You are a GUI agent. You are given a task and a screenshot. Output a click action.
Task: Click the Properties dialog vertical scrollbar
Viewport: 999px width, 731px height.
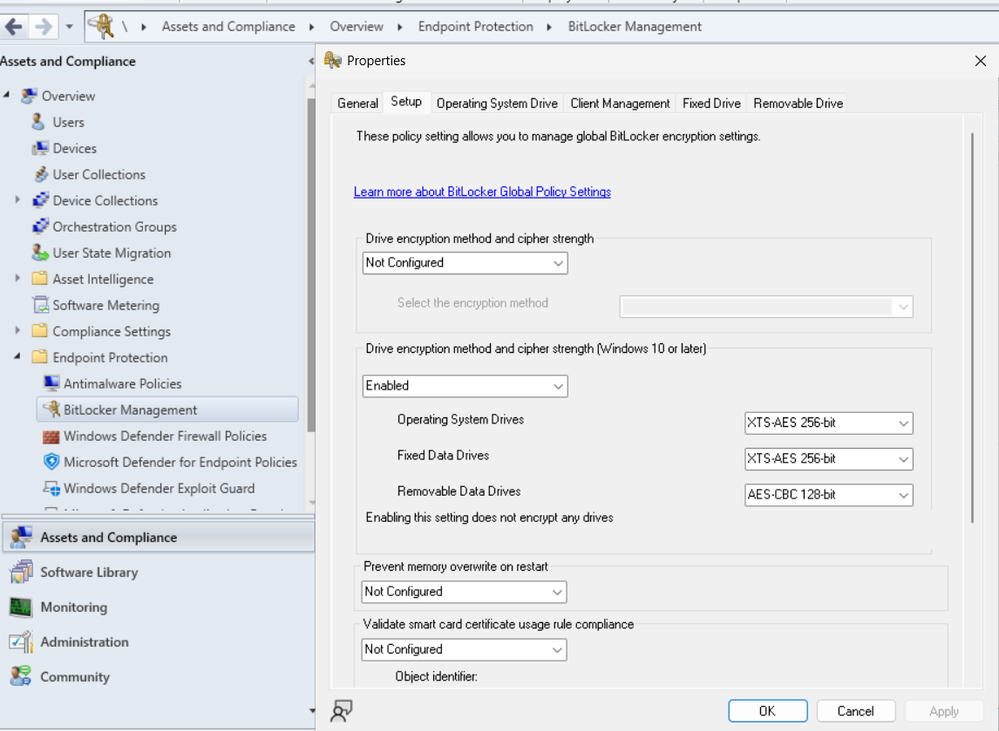[x=972, y=328]
